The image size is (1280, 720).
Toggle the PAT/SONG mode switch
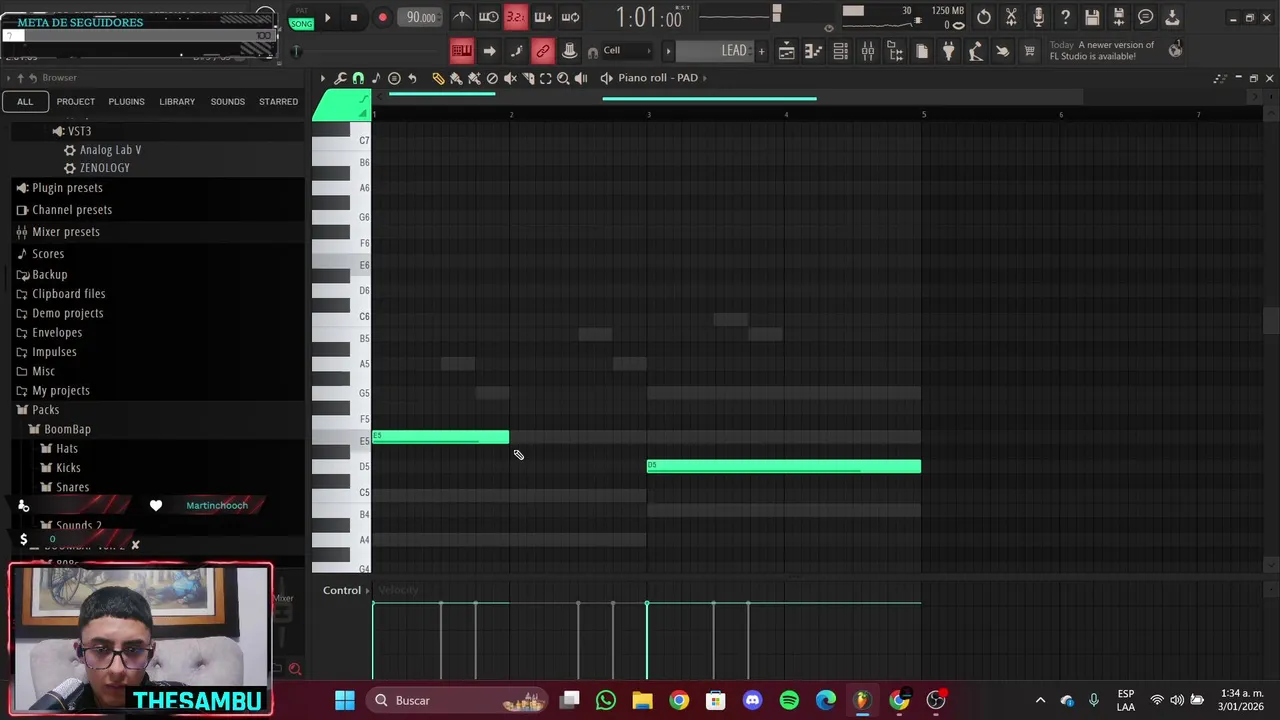pyautogui.click(x=301, y=18)
